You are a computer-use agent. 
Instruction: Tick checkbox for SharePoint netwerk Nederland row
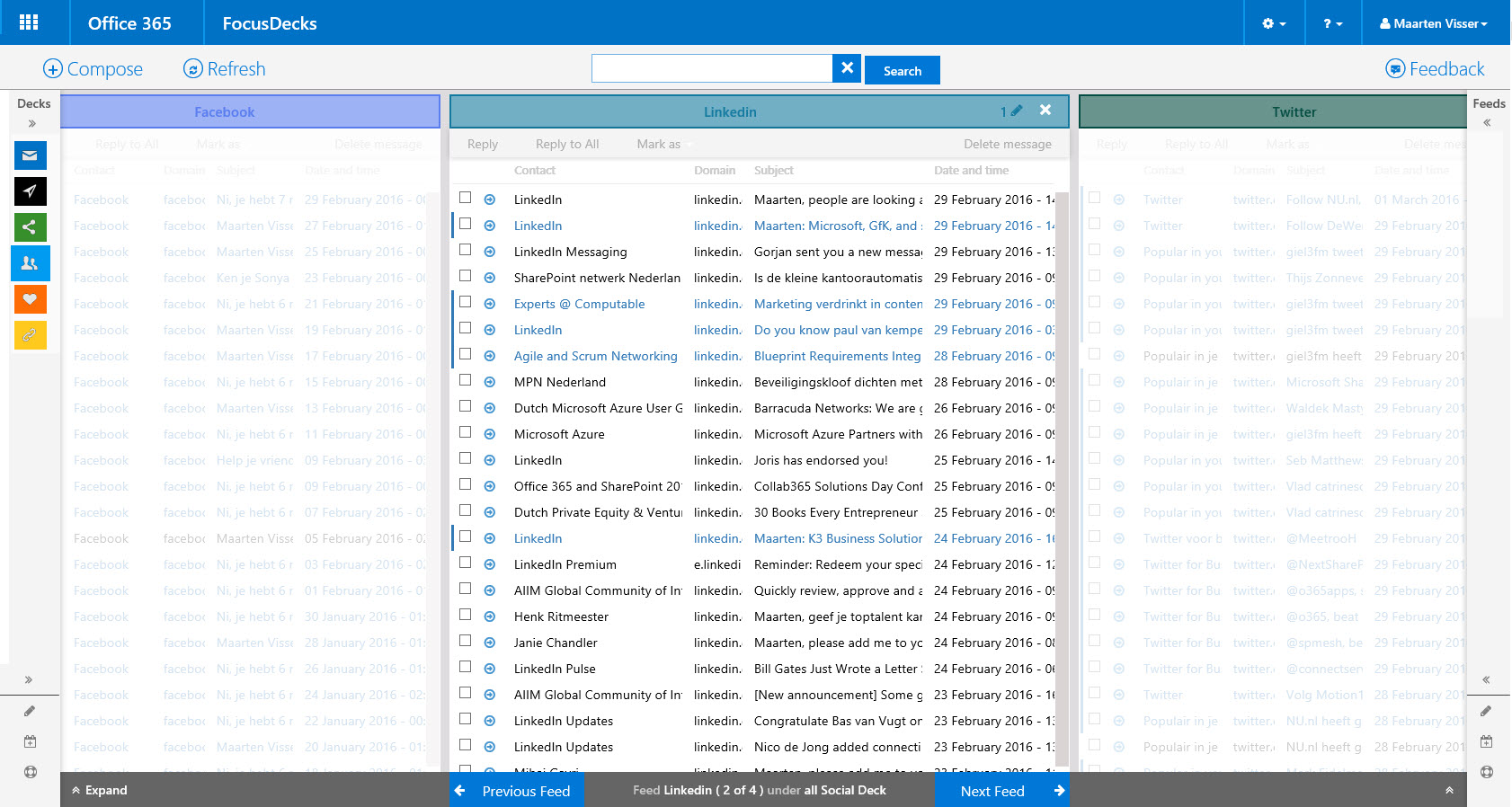[465, 276]
